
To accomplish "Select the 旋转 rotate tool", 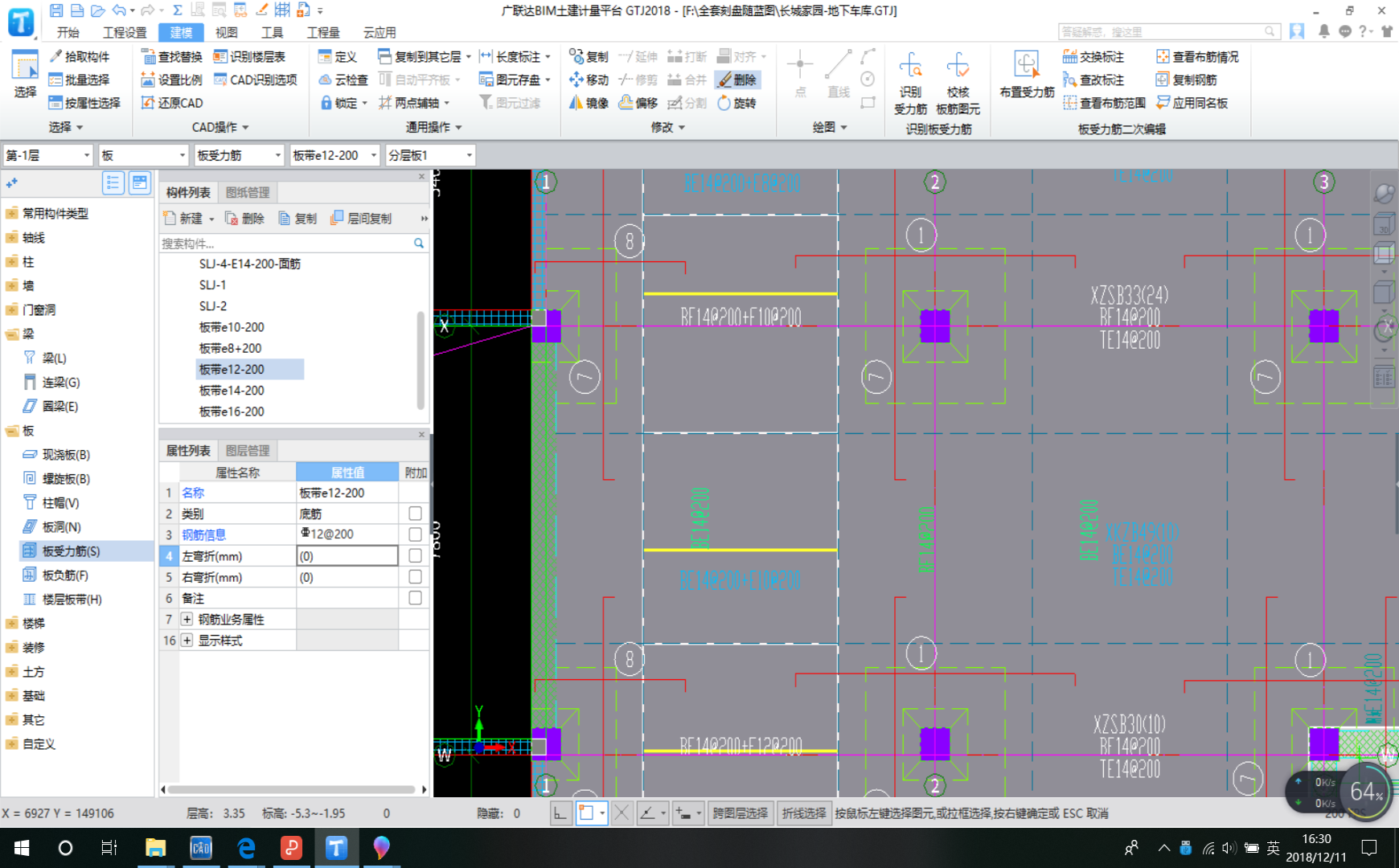I will pyautogui.click(x=737, y=103).
